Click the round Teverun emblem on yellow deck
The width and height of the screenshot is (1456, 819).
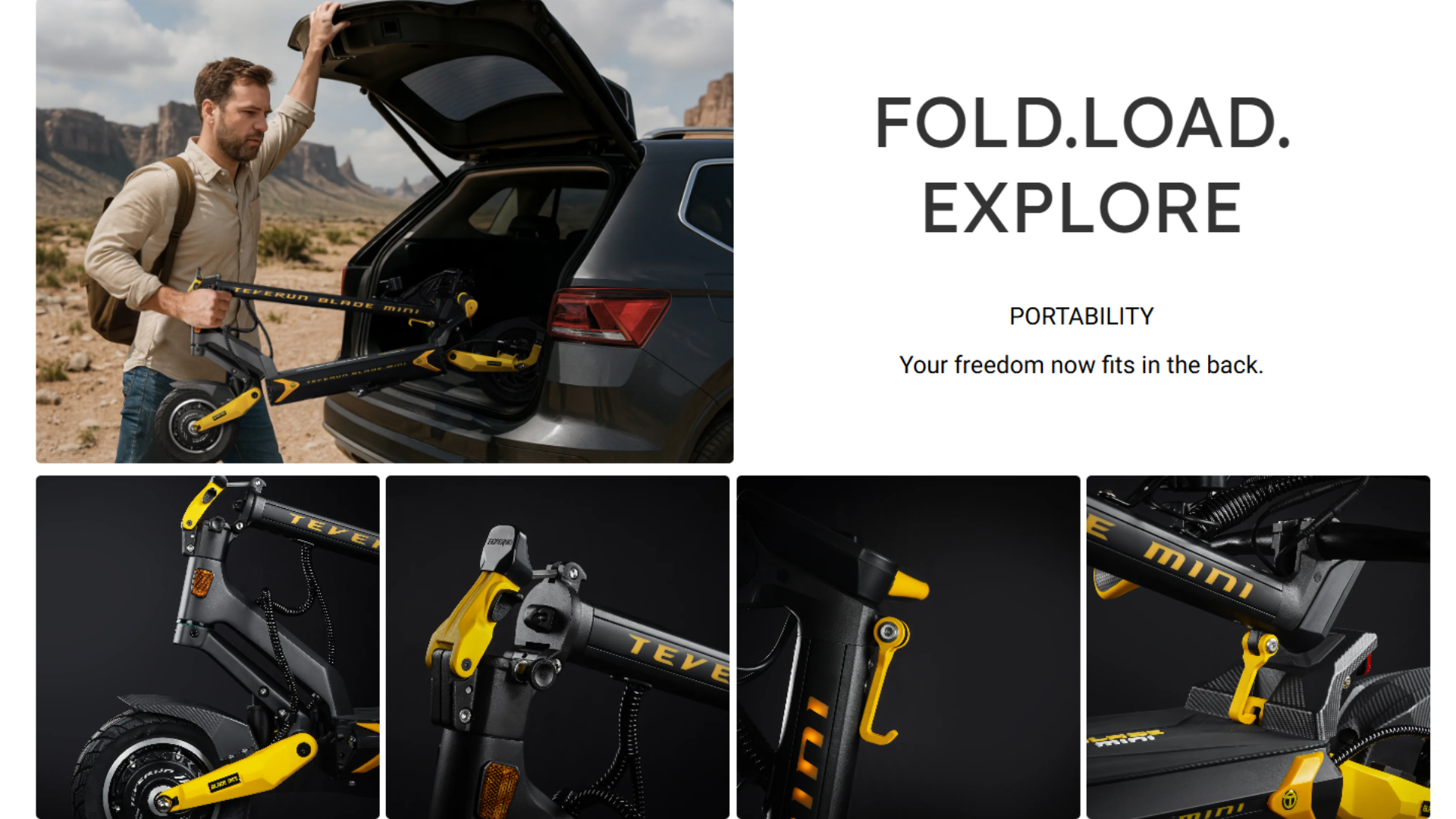[x=1288, y=799]
